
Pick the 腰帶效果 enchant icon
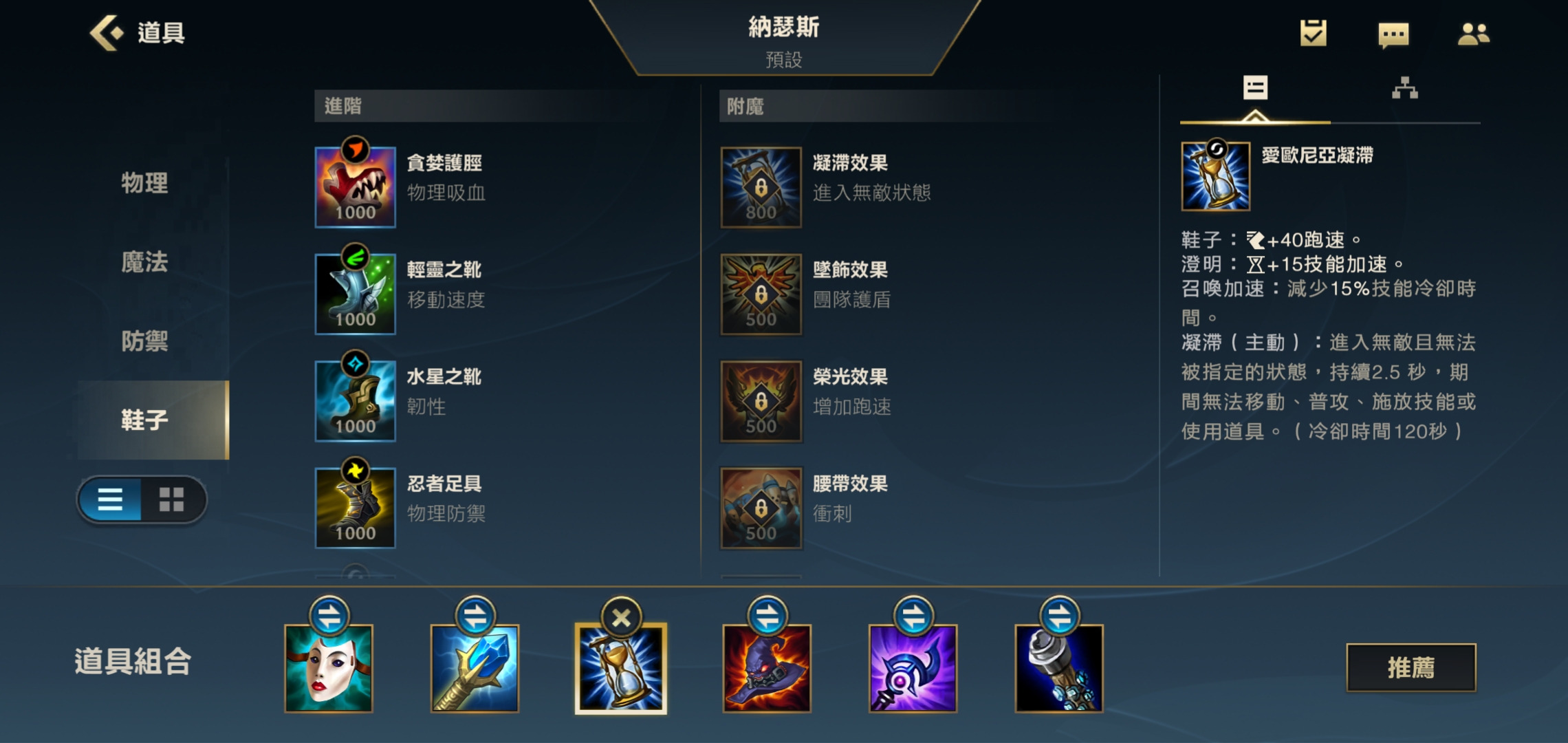[x=761, y=508]
